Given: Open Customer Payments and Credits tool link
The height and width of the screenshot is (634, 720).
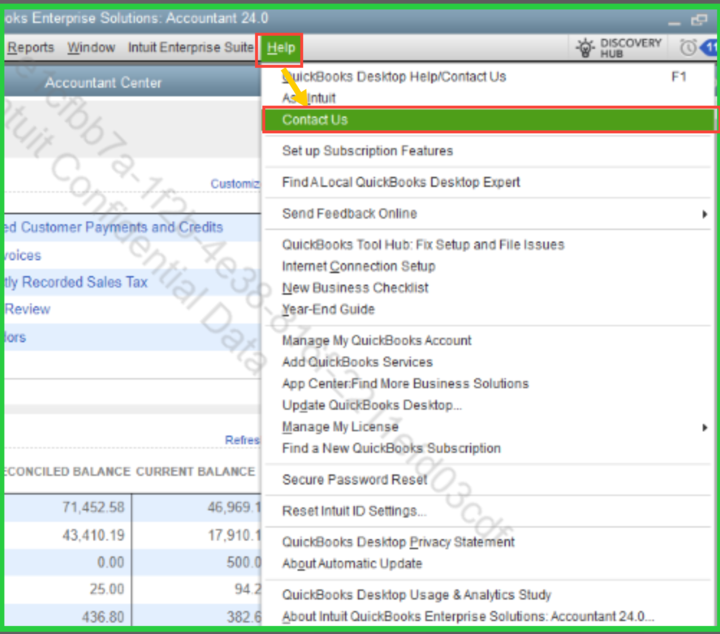Looking at the screenshot, I should point(114,227).
